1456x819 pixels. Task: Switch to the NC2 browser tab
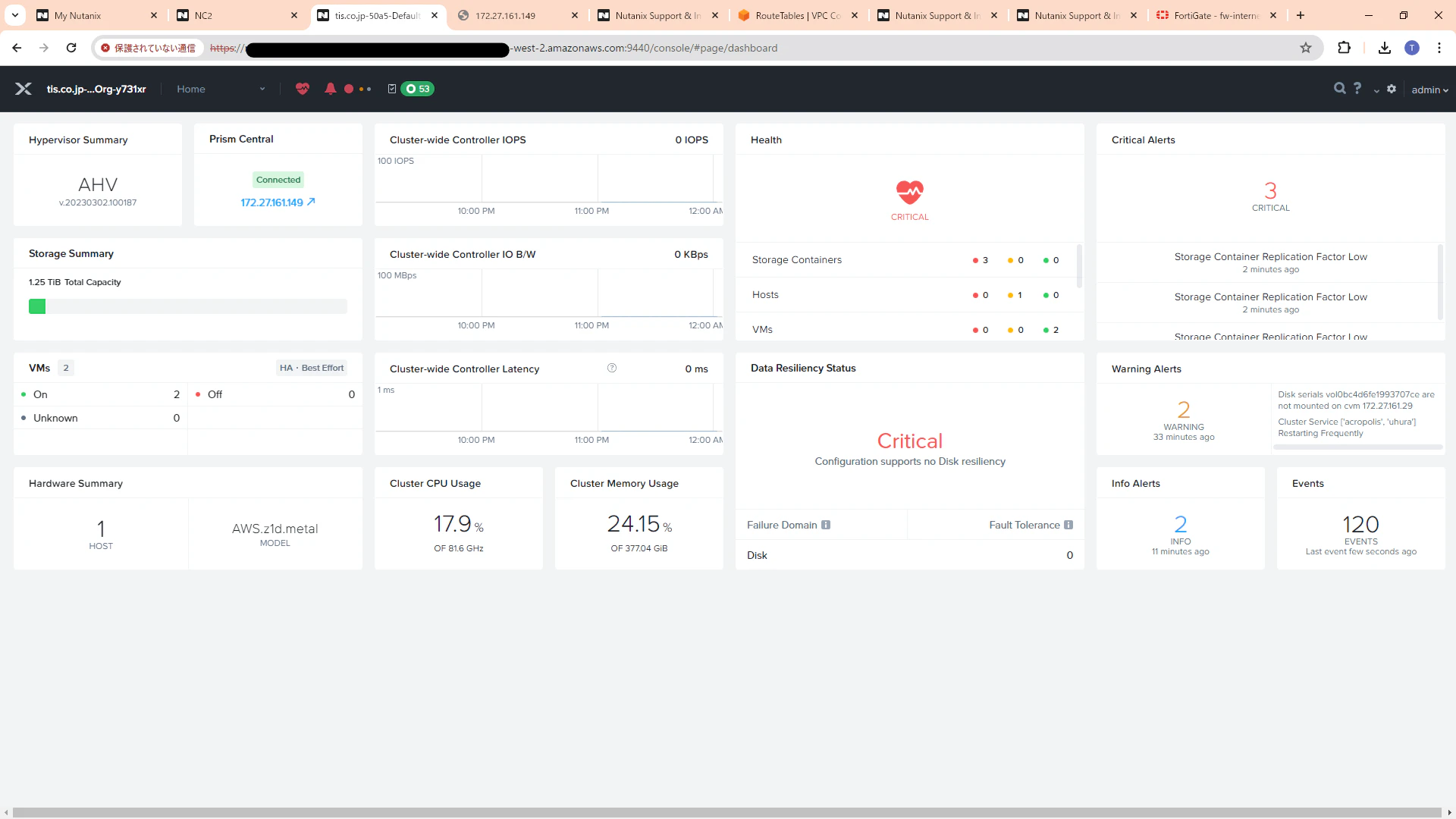click(237, 15)
